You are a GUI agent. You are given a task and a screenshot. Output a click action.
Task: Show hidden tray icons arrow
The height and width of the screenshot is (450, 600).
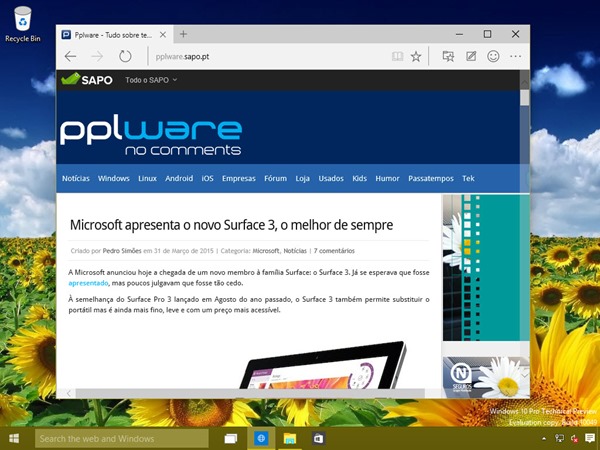tap(544, 439)
